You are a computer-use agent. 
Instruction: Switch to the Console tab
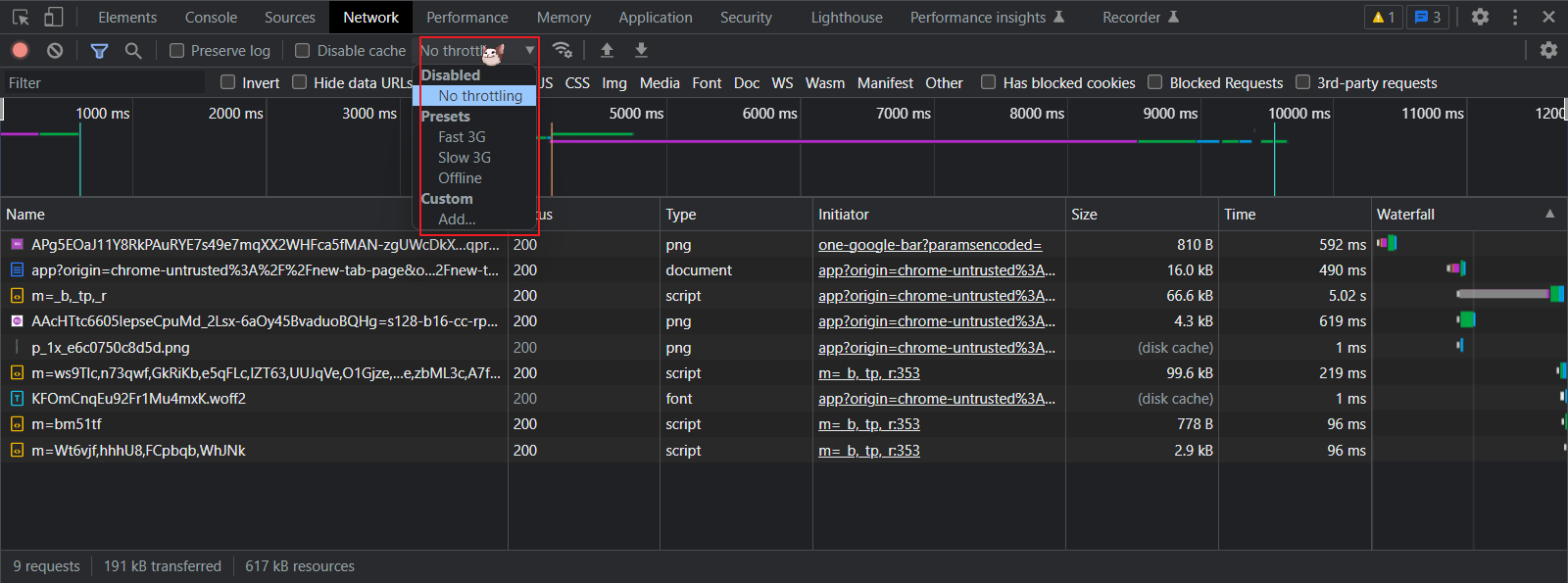pos(211,17)
